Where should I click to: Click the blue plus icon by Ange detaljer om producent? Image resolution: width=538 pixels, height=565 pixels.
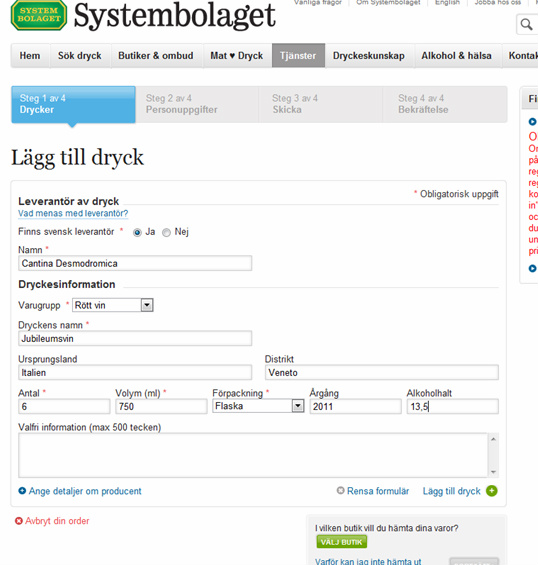point(22,491)
